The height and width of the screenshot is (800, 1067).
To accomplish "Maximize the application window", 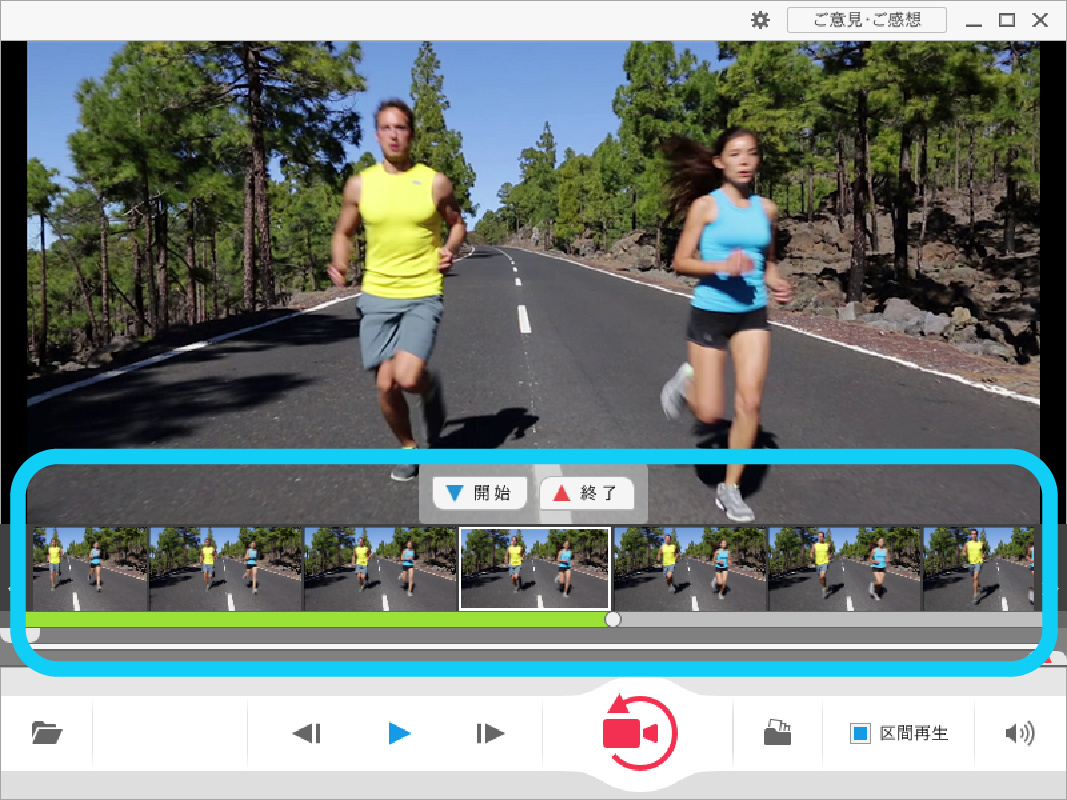I will pos(1007,20).
